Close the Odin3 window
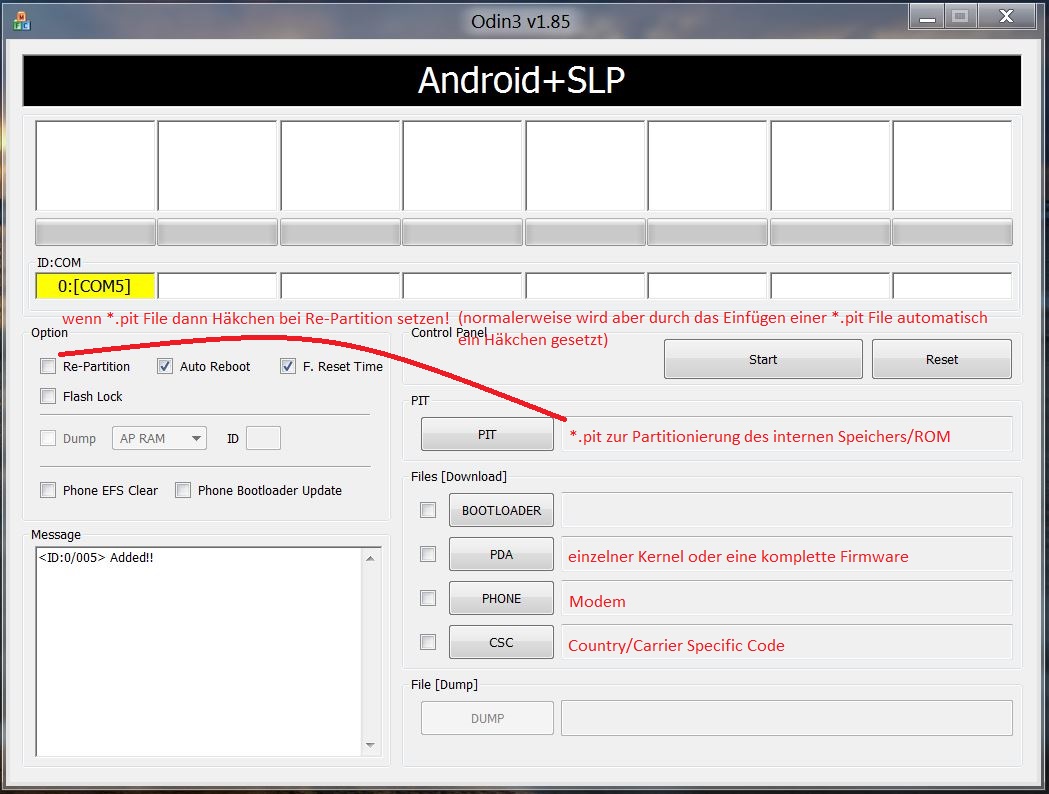Viewport: 1049px width, 794px height. click(1006, 16)
